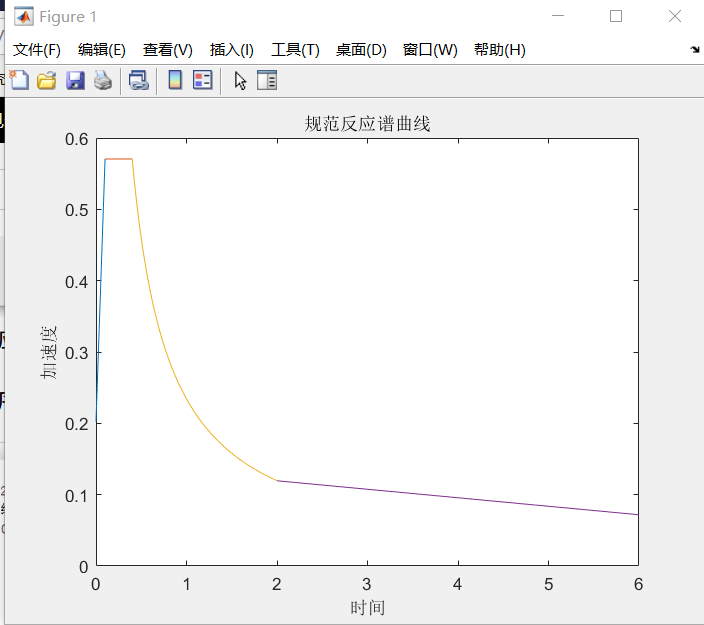Minimize the Figure 1 window

pyautogui.click(x=558, y=16)
